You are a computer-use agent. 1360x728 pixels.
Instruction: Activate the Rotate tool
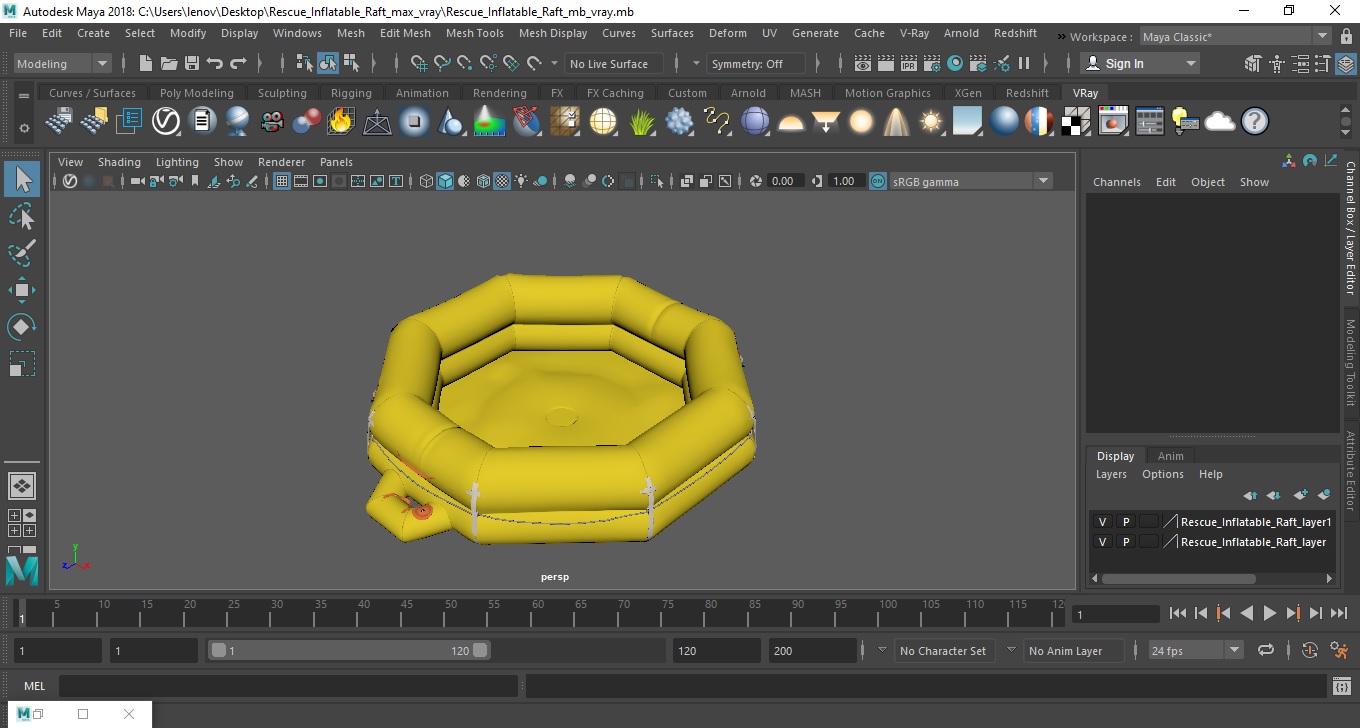pos(22,327)
